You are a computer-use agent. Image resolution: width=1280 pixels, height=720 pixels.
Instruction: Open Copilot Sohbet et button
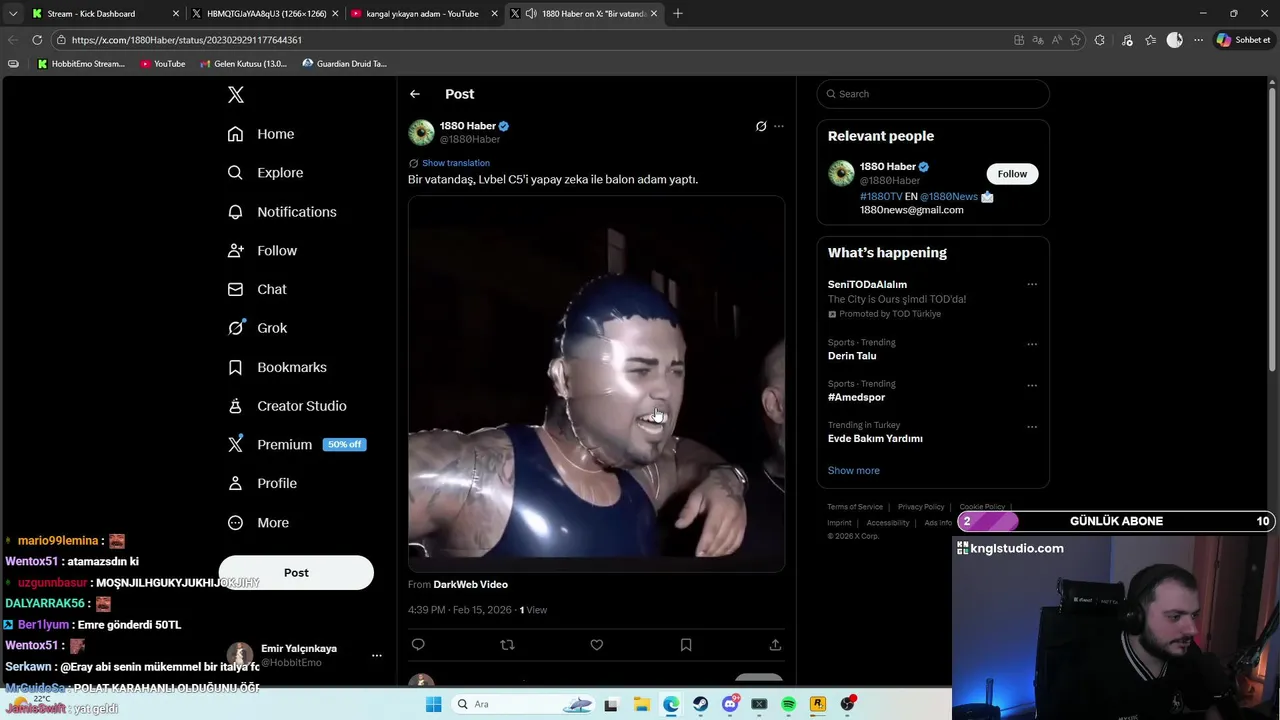pyautogui.click(x=1244, y=40)
